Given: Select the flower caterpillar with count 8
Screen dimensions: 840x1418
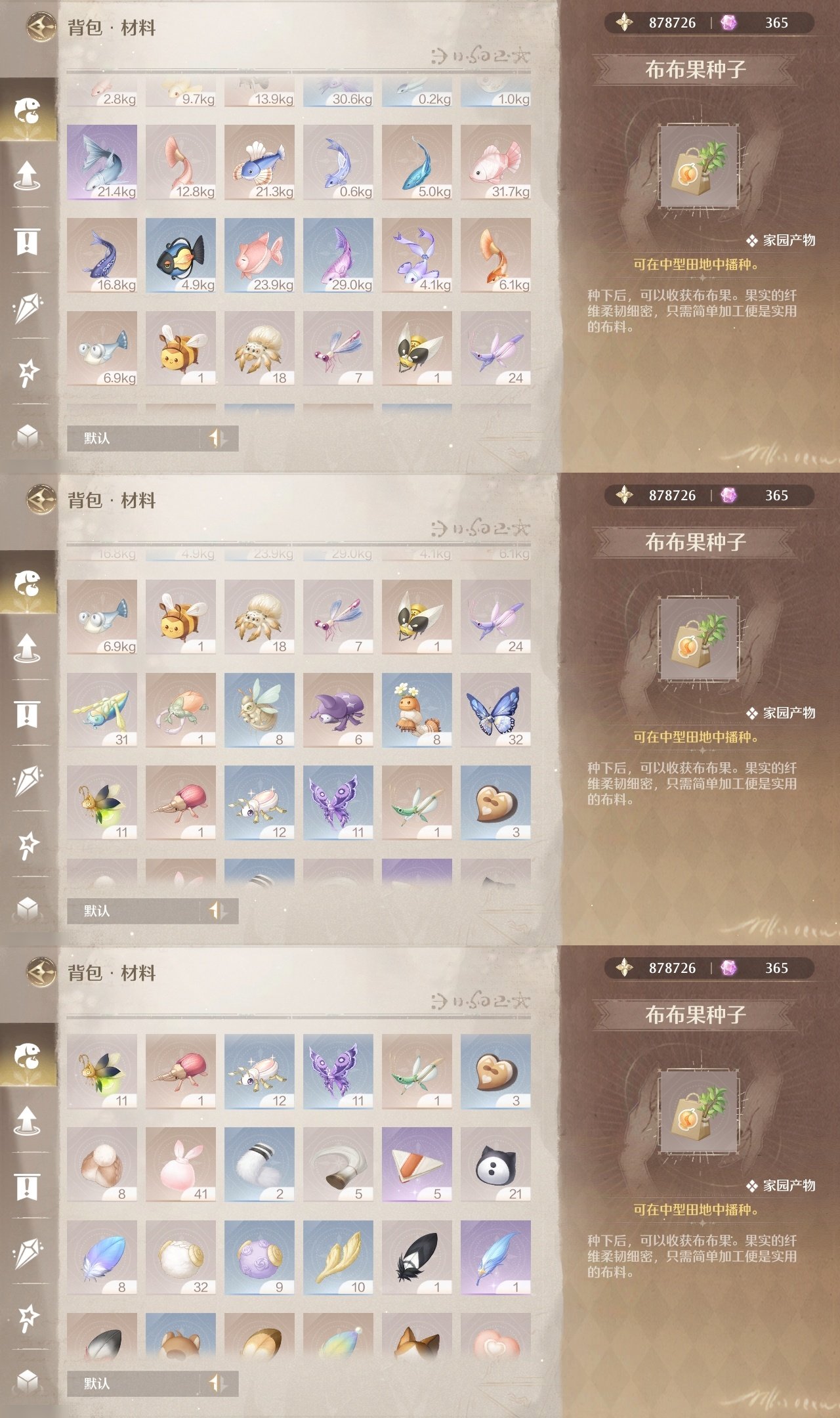Looking at the screenshot, I should [417, 710].
